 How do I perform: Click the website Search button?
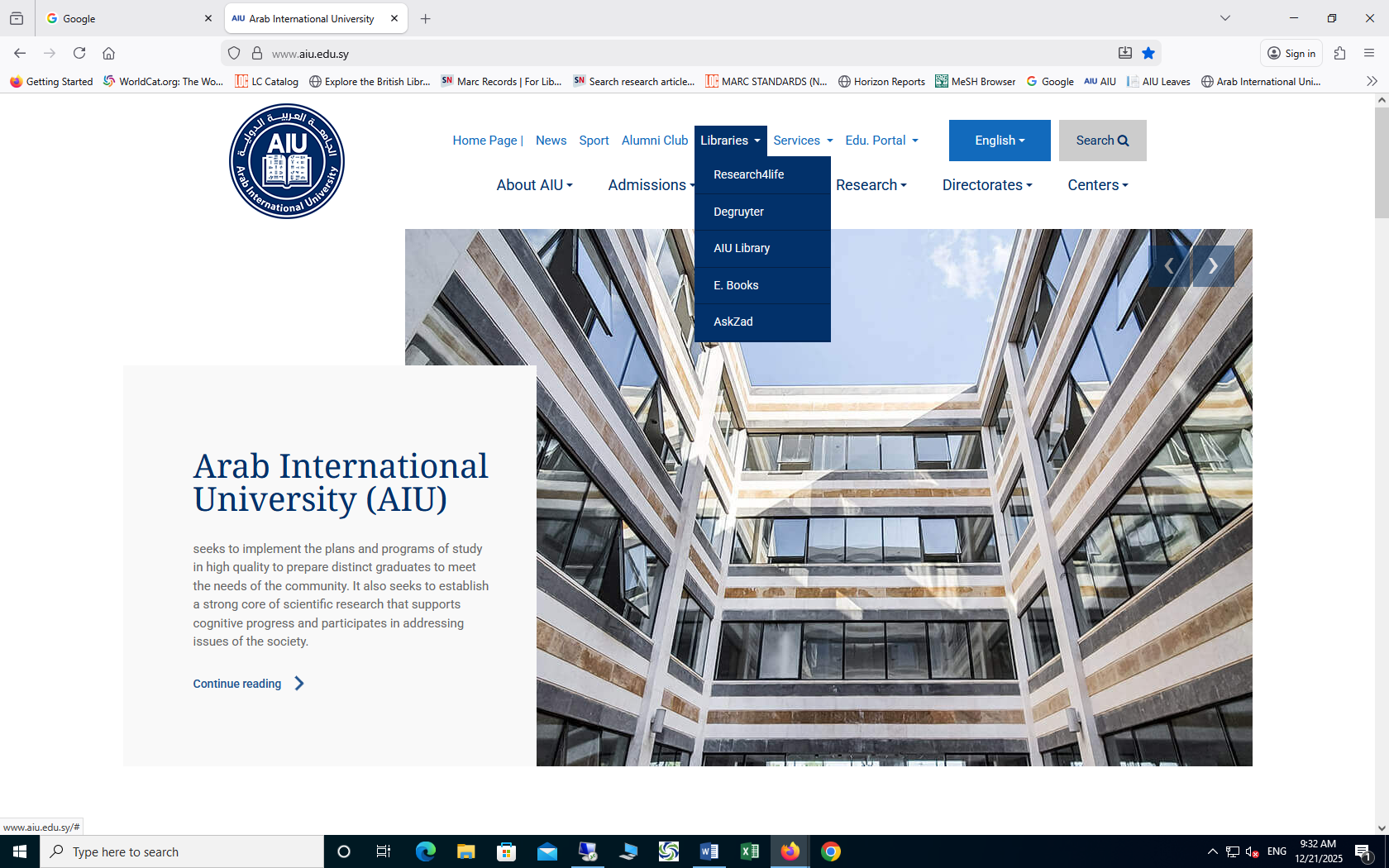tap(1102, 141)
